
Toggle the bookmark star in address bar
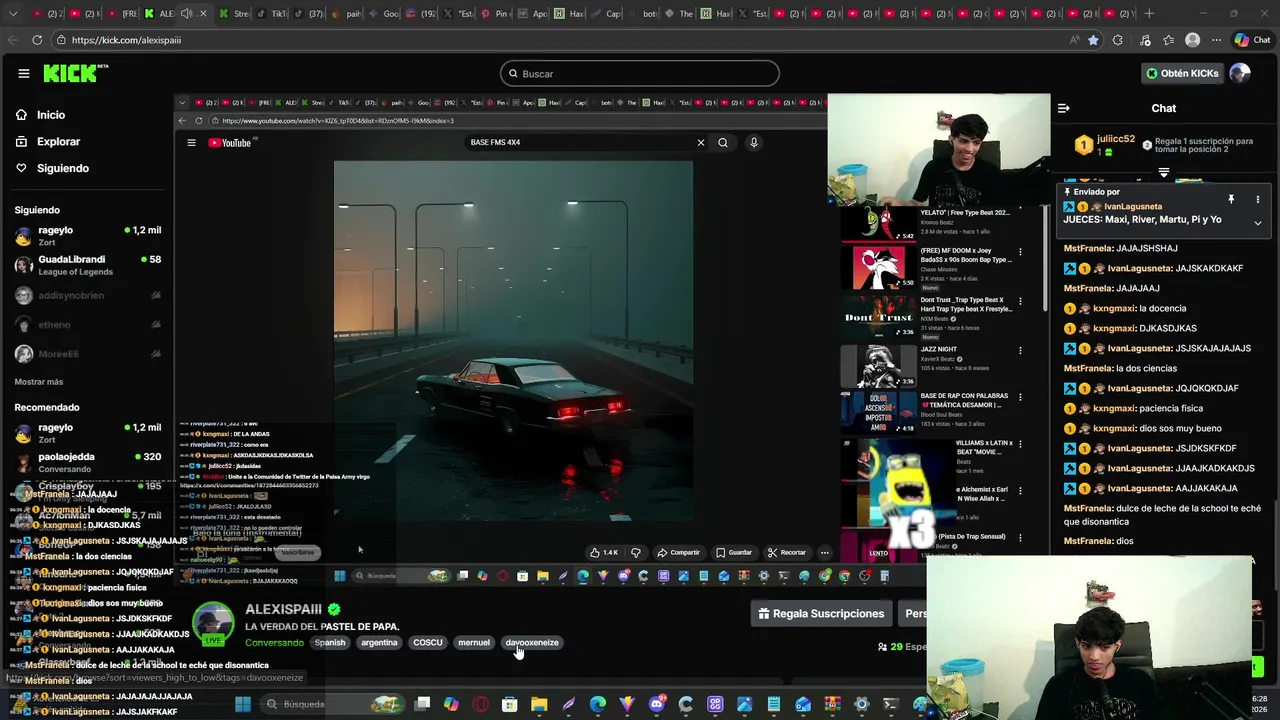pyautogui.click(x=1093, y=40)
